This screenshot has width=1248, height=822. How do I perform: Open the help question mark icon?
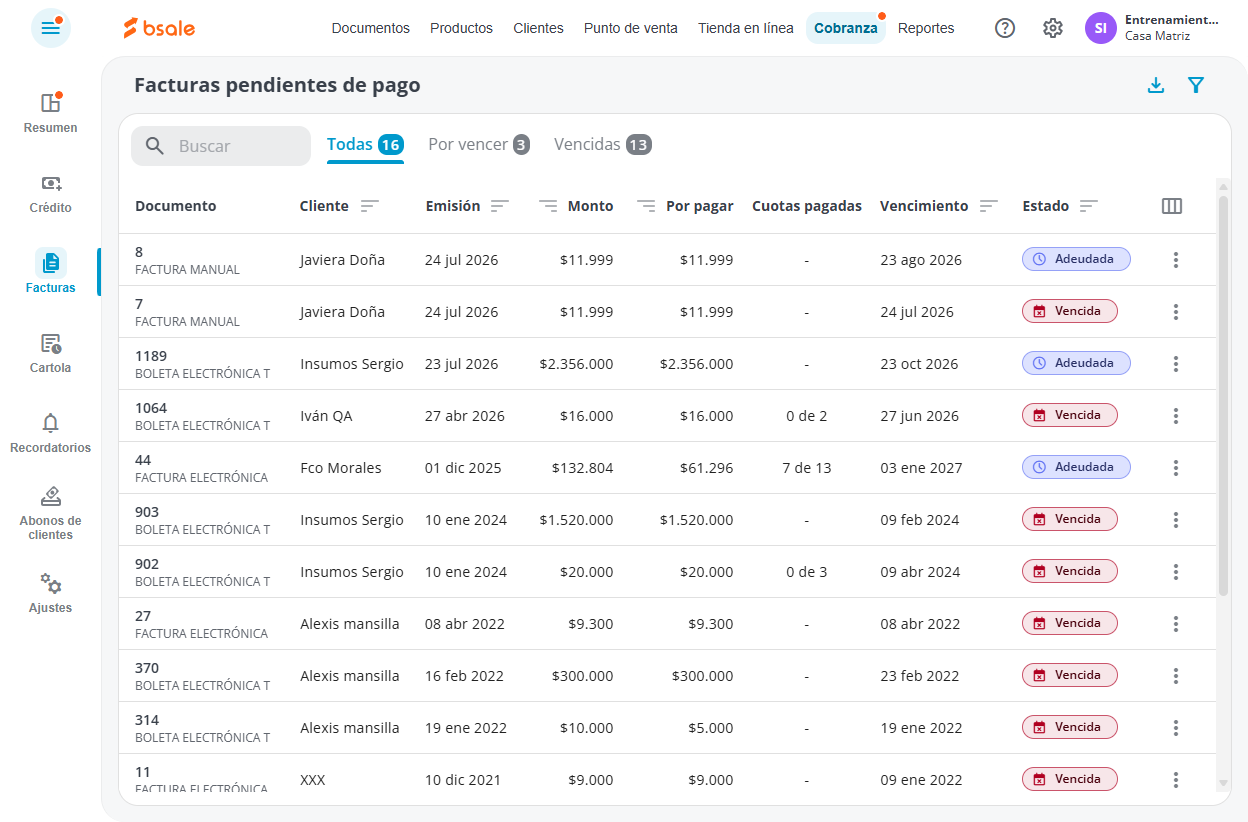point(1005,28)
